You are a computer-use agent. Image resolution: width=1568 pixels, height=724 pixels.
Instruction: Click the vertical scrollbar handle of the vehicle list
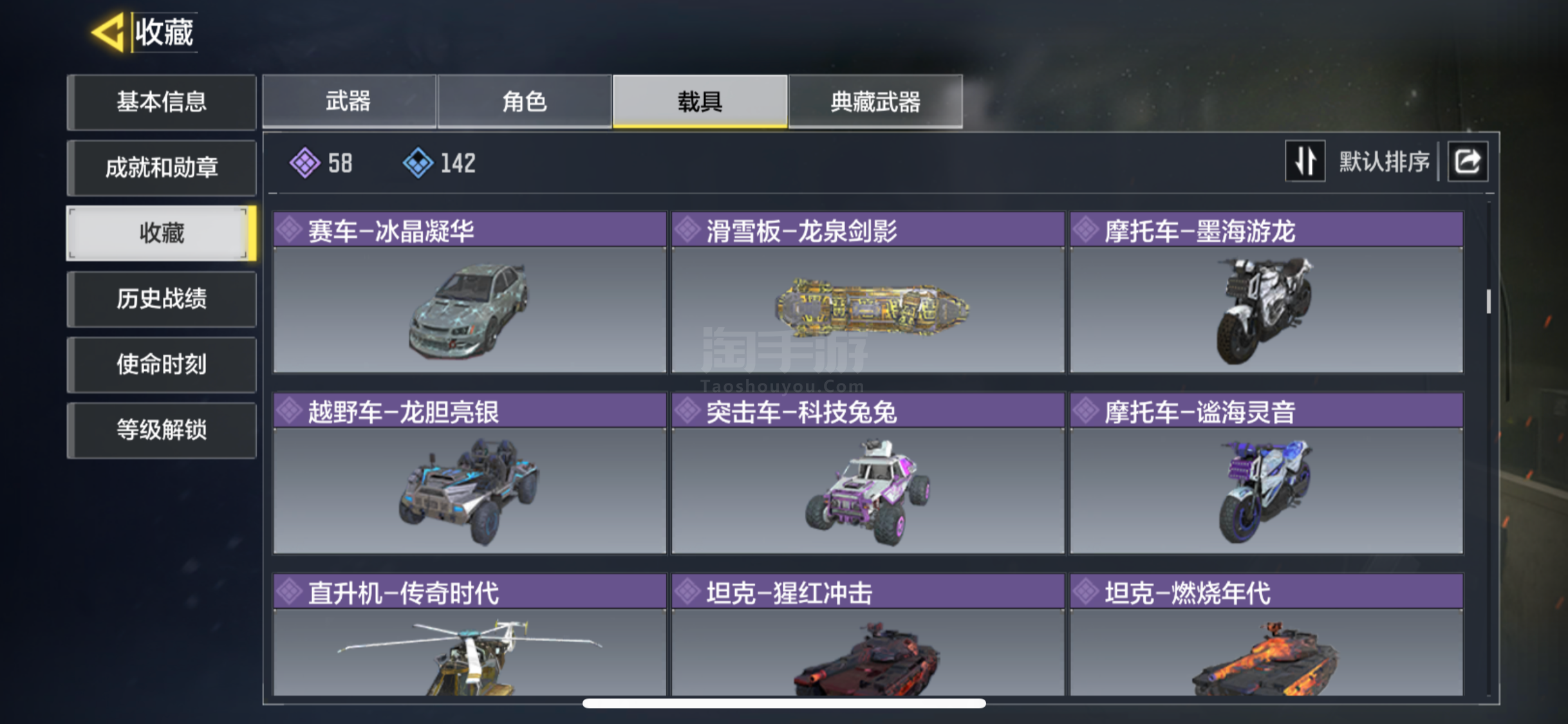[1489, 301]
